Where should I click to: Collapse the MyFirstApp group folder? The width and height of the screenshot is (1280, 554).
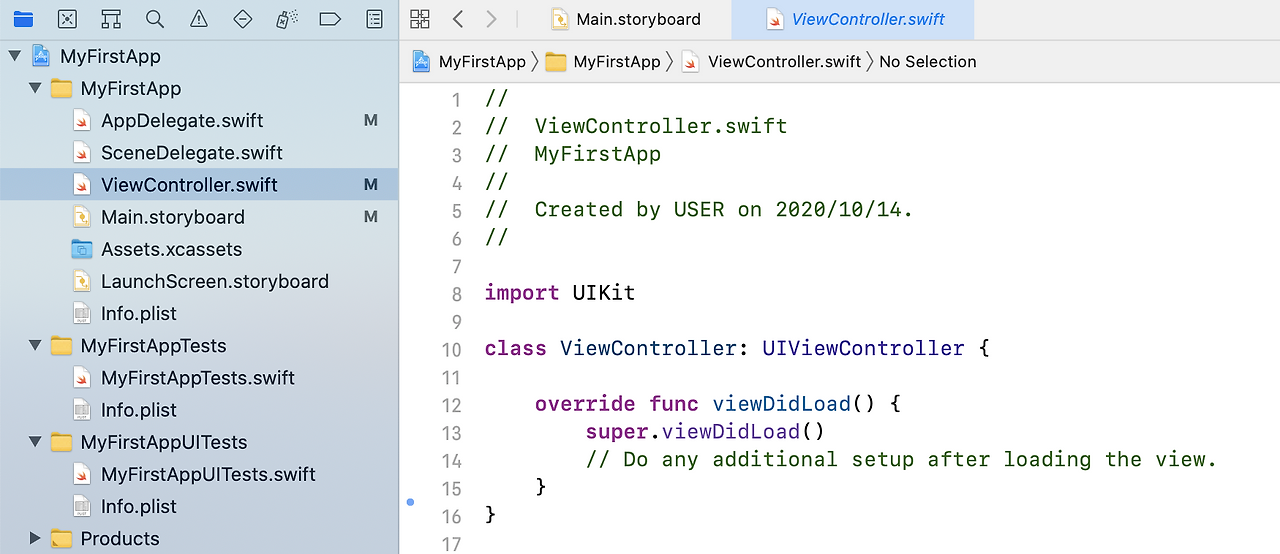pos(35,88)
